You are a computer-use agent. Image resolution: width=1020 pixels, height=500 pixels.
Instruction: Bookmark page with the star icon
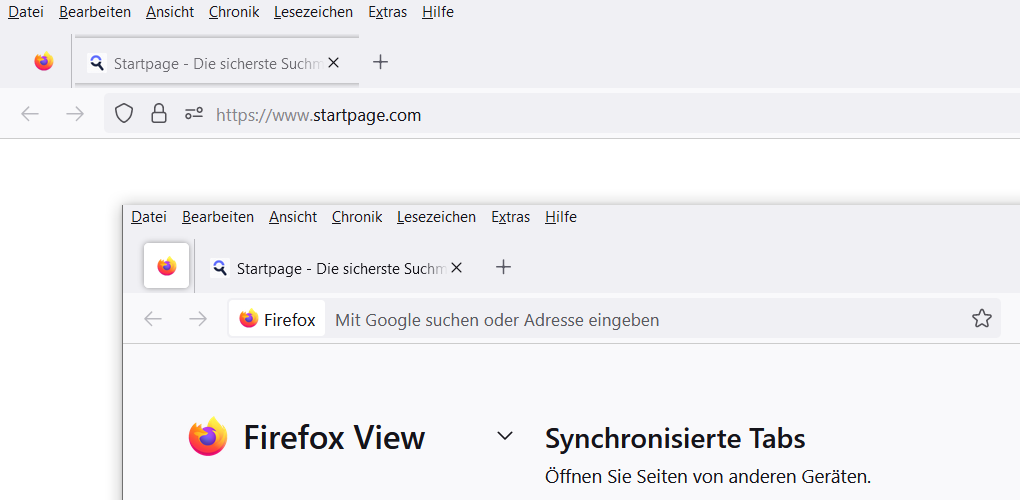coord(981,319)
